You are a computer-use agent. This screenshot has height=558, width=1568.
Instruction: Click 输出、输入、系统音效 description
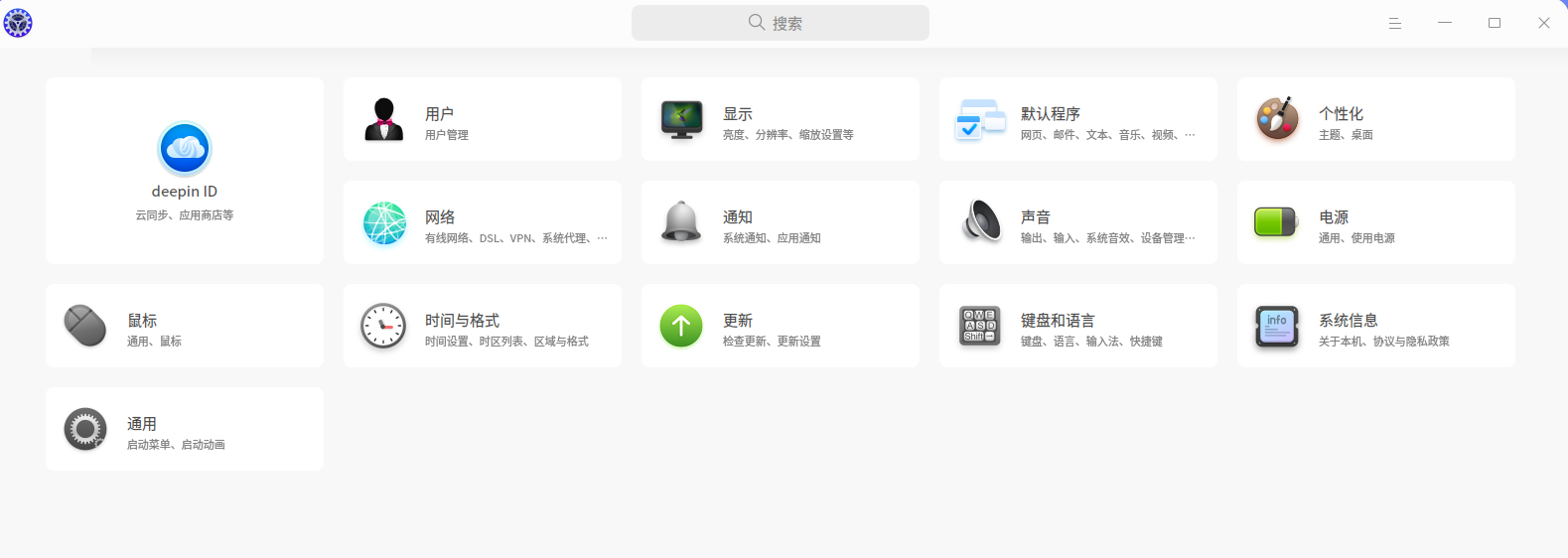point(1108,238)
